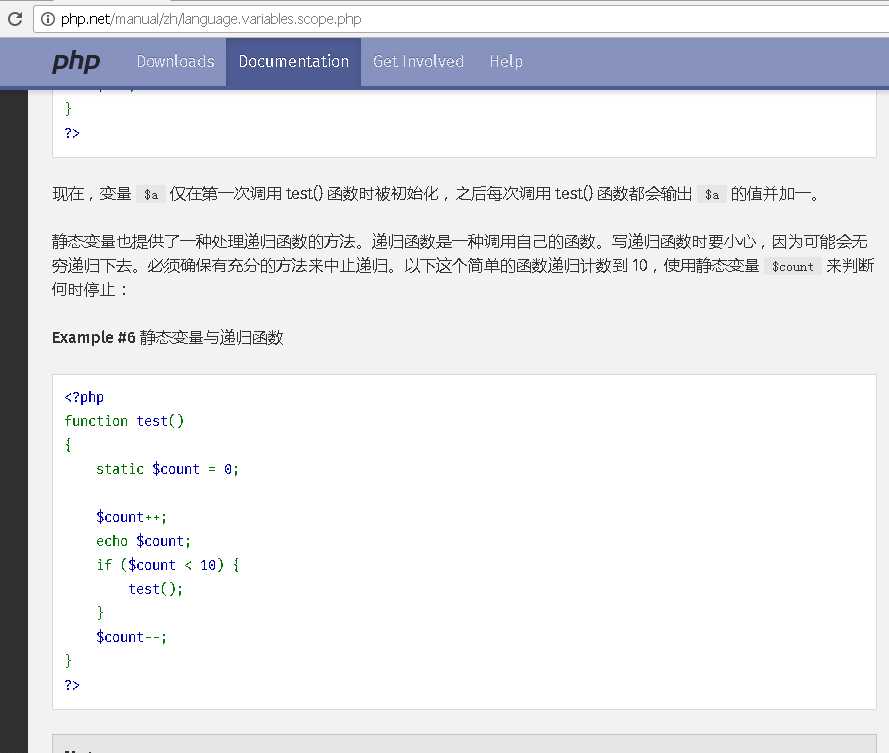Open the Help menu item
The image size is (889, 753).
point(506,61)
